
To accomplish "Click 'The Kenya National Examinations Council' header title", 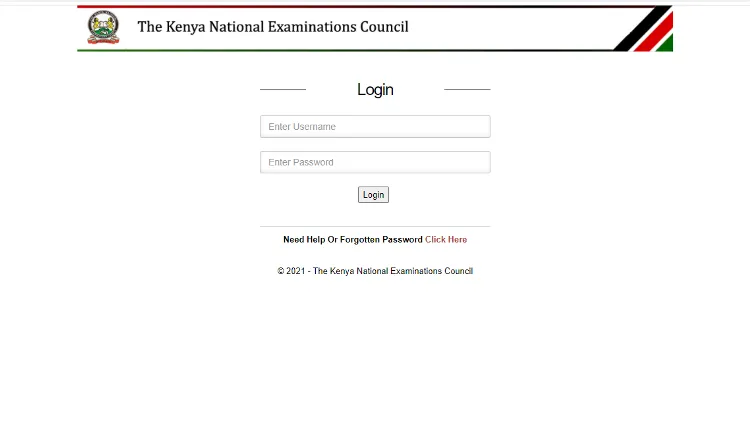I will [x=272, y=27].
